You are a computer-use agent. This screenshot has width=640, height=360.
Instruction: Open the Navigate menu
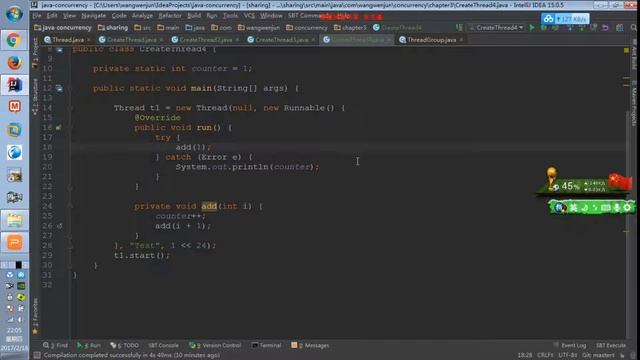93,16
